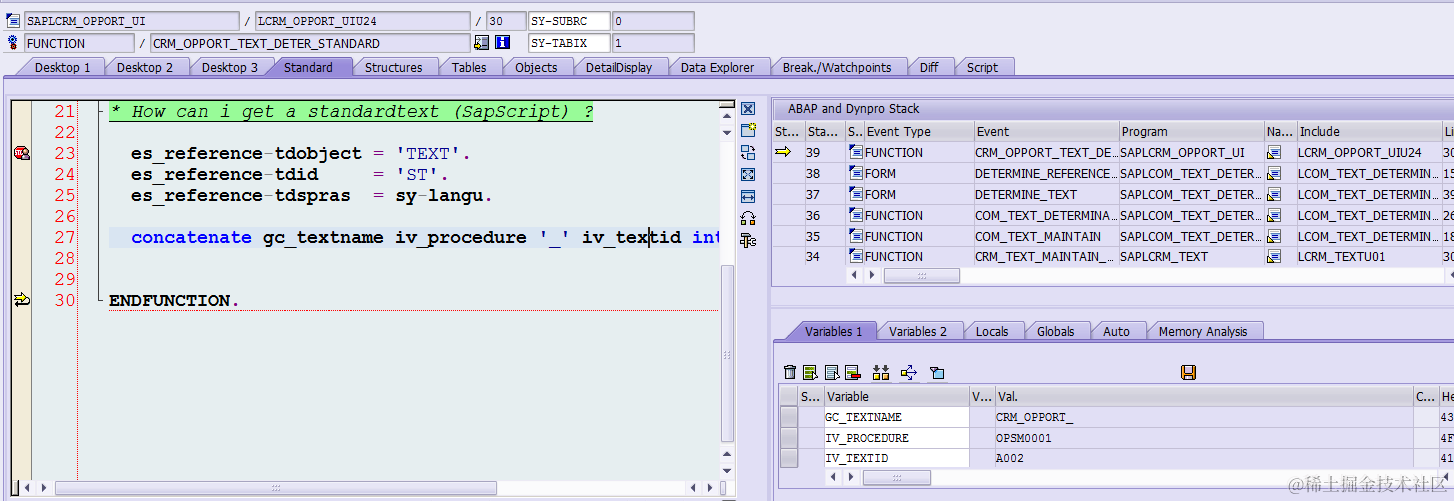Click the FUNCTION event icon in stack row 39
The width and height of the screenshot is (1454, 501).
click(855, 152)
